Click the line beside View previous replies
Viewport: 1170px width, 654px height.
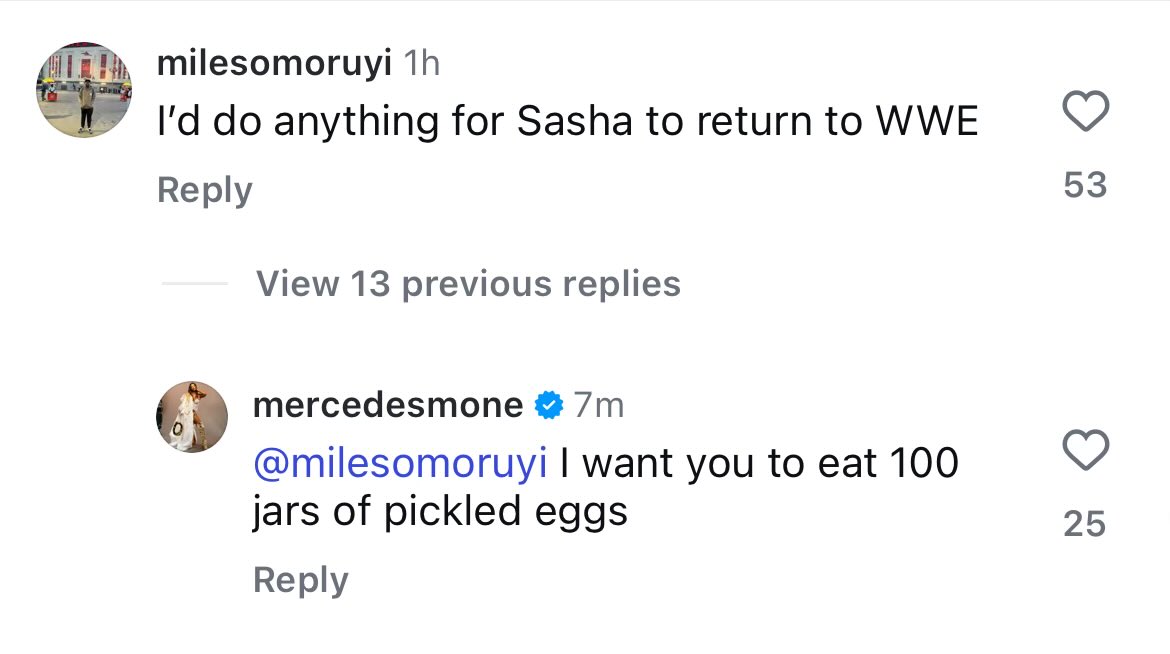point(194,284)
